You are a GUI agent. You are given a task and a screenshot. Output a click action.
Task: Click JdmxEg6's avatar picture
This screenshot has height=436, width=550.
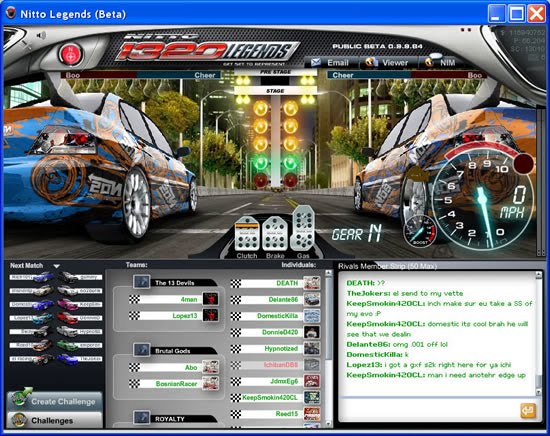[312, 381]
